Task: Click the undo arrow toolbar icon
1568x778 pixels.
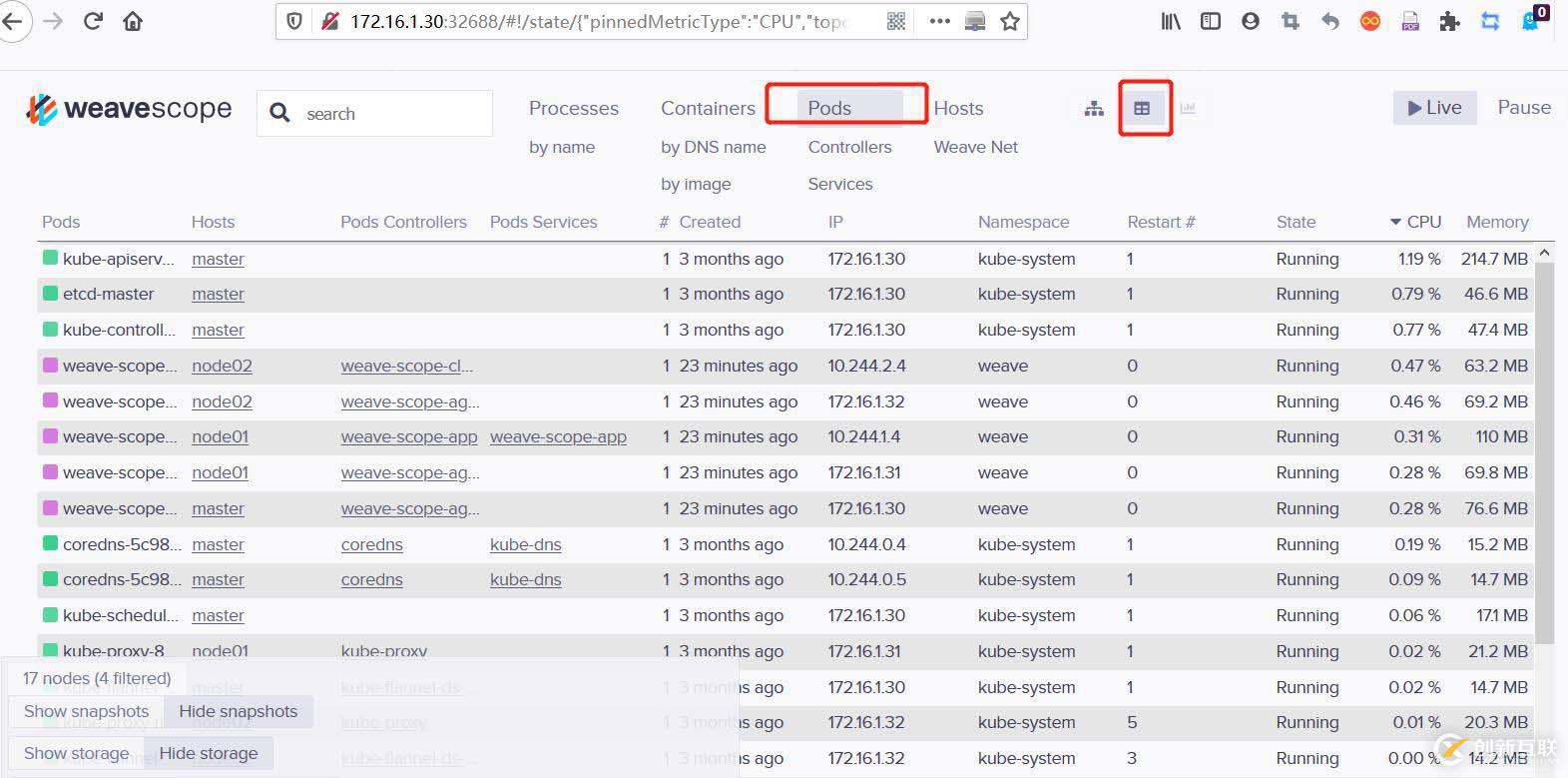Action: point(1330,21)
